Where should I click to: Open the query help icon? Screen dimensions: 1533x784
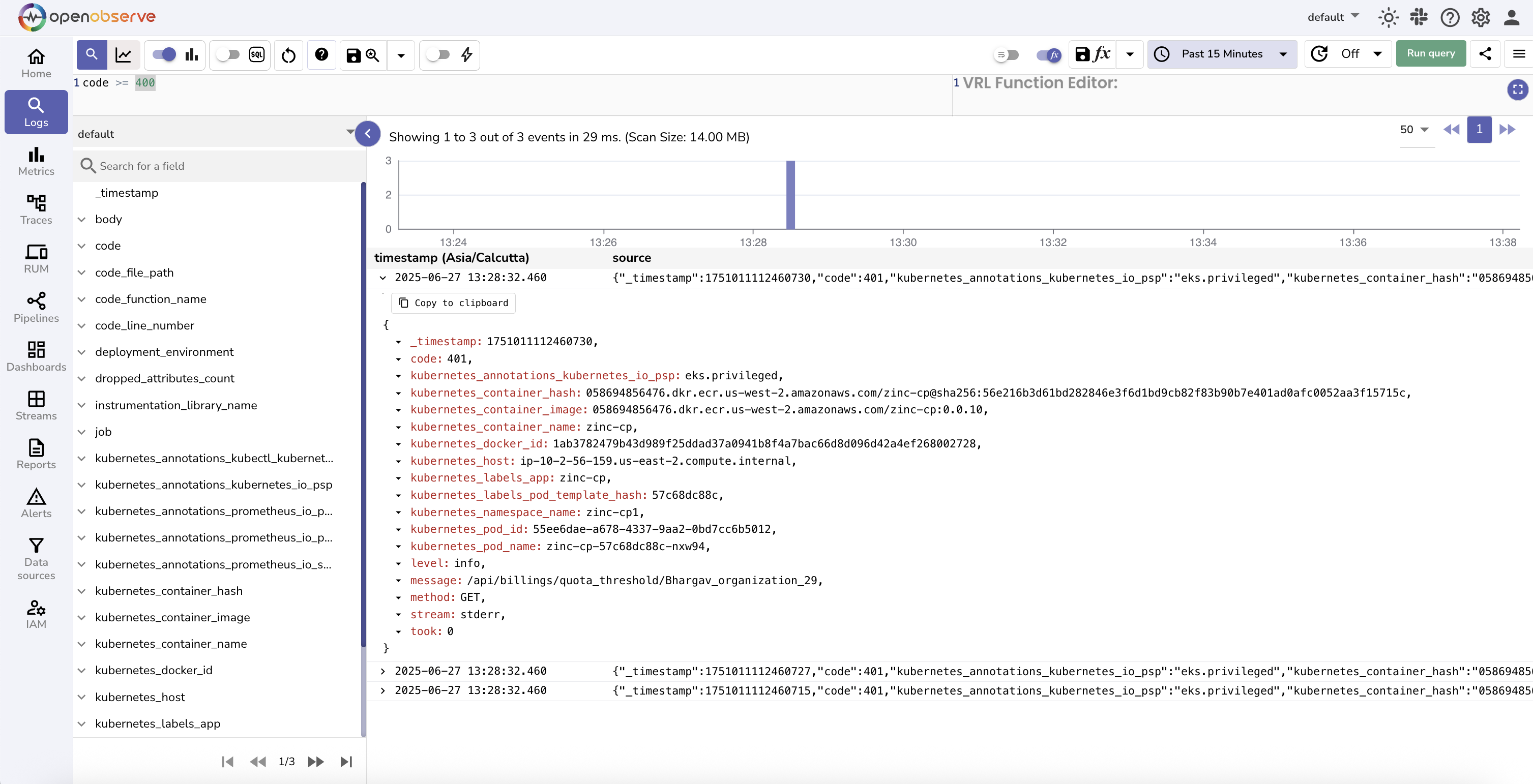321,55
